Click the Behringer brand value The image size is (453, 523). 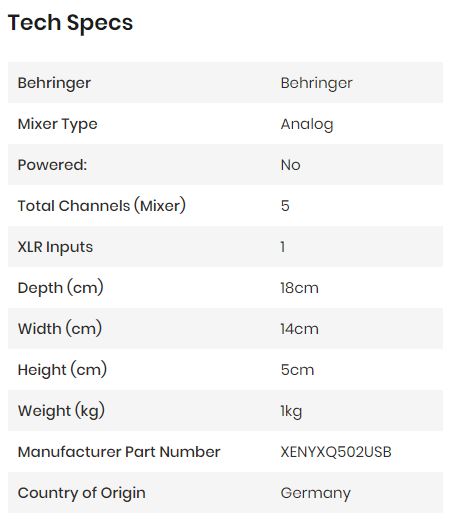pyautogui.click(x=316, y=83)
